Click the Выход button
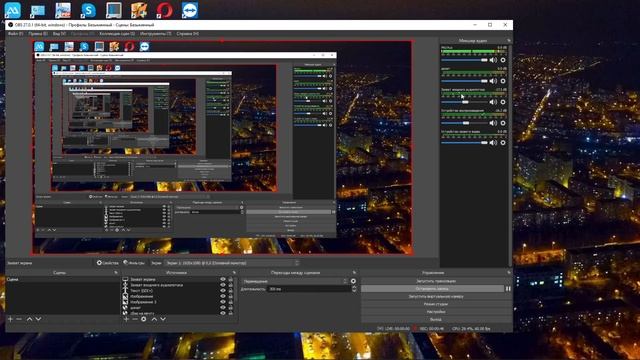Screen dimensions: 640x360 (436, 319)
